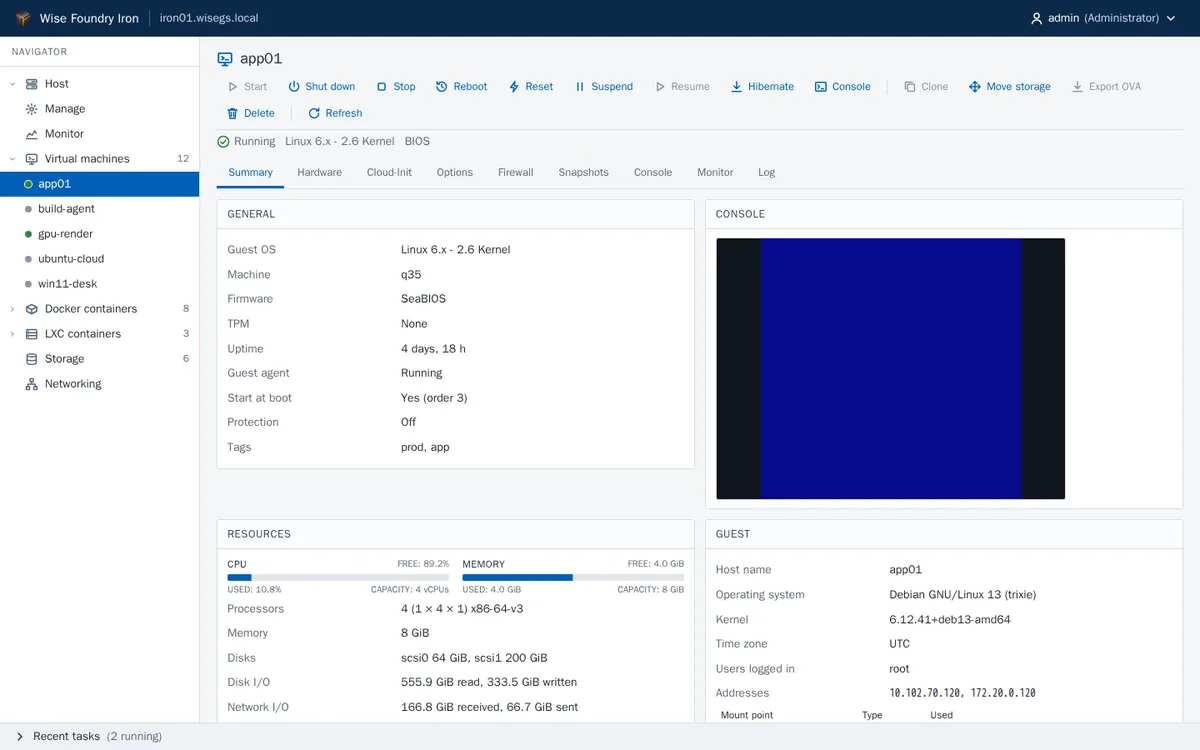The width and height of the screenshot is (1200, 750).
Task: Click the CPU usage bar
Action: click(x=338, y=577)
